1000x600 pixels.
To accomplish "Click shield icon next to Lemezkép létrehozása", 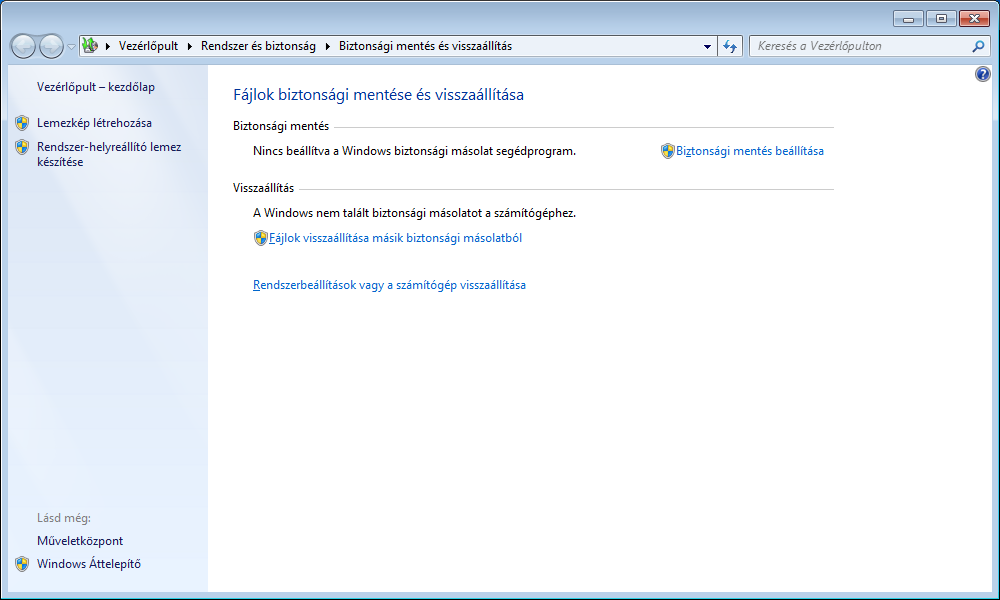I will pos(22,123).
